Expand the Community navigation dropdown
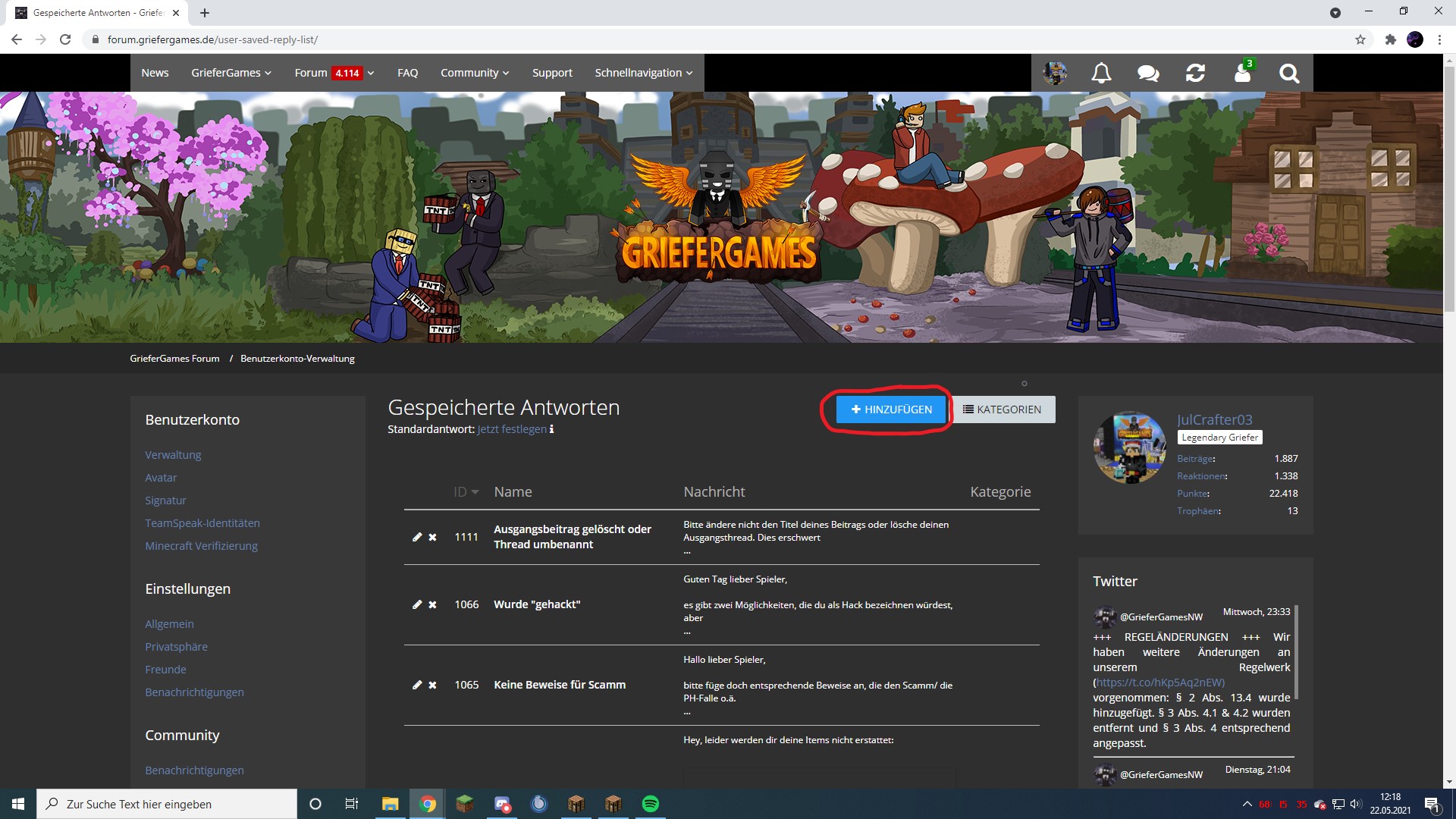Viewport: 1456px width, 819px height. pyautogui.click(x=475, y=73)
